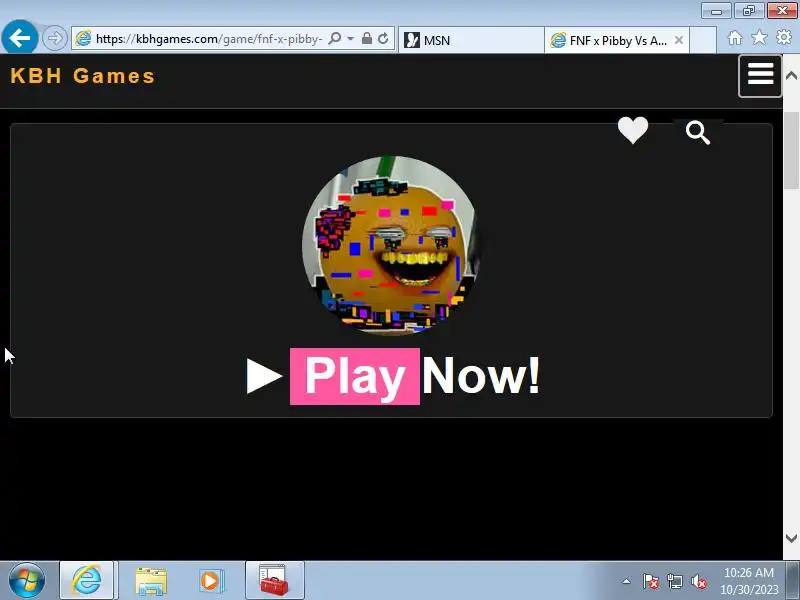
Task: Click the white play triangle icon
Action: tap(264, 376)
